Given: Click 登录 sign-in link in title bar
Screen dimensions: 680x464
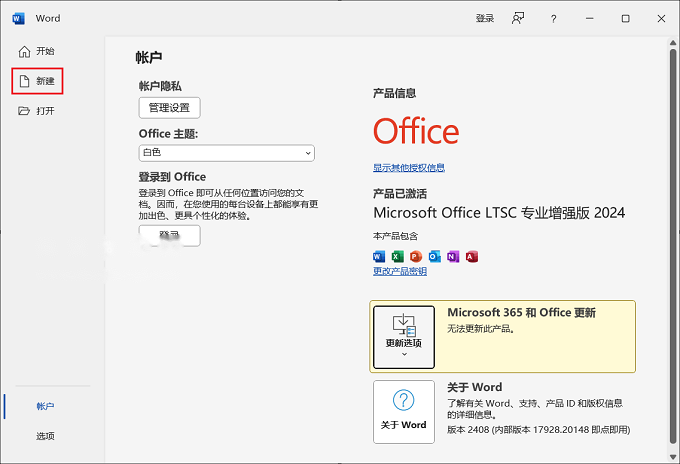Looking at the screenshot, I should 485,18.
